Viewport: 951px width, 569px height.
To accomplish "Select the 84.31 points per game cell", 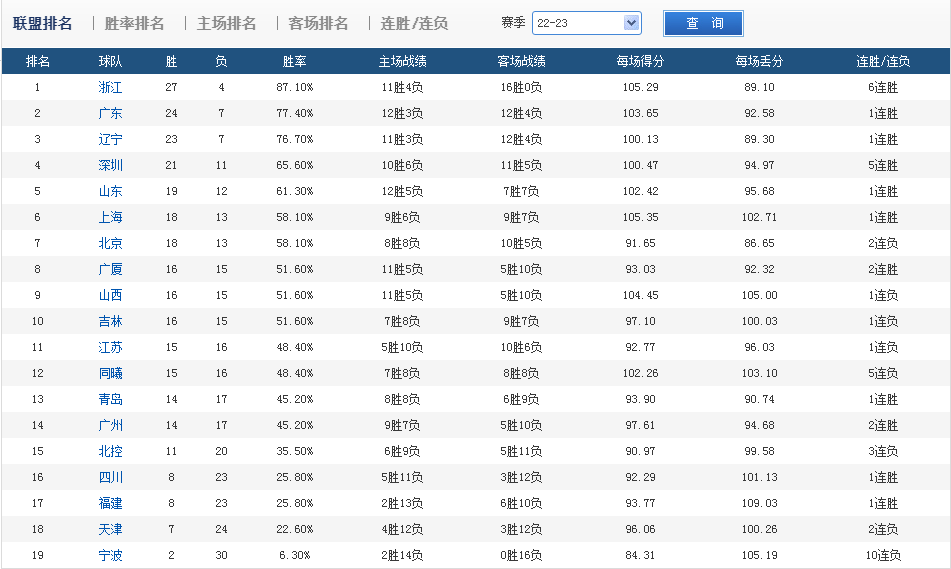I will [640, 555].
